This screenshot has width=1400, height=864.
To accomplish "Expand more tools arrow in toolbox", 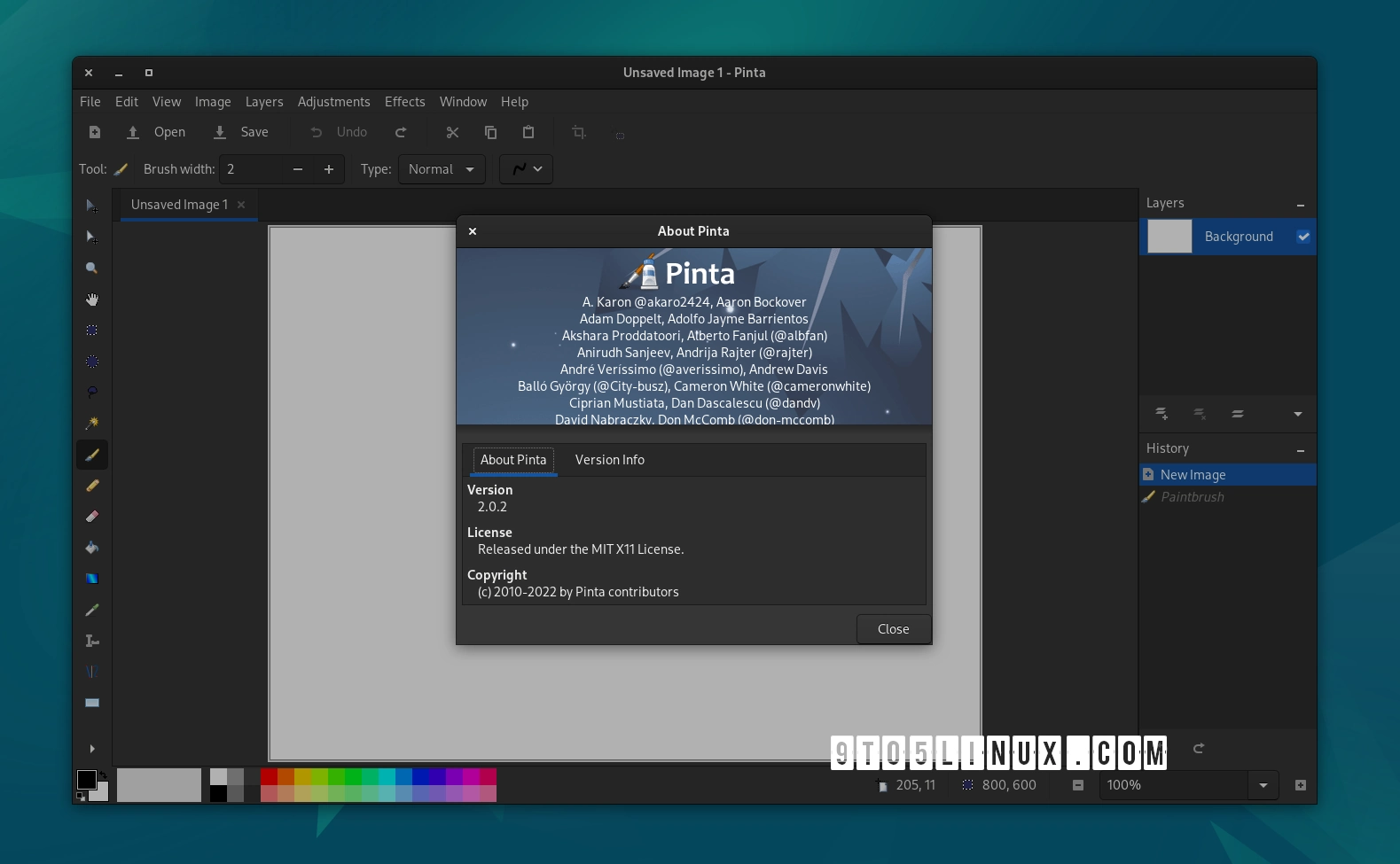I will (91, 749).
